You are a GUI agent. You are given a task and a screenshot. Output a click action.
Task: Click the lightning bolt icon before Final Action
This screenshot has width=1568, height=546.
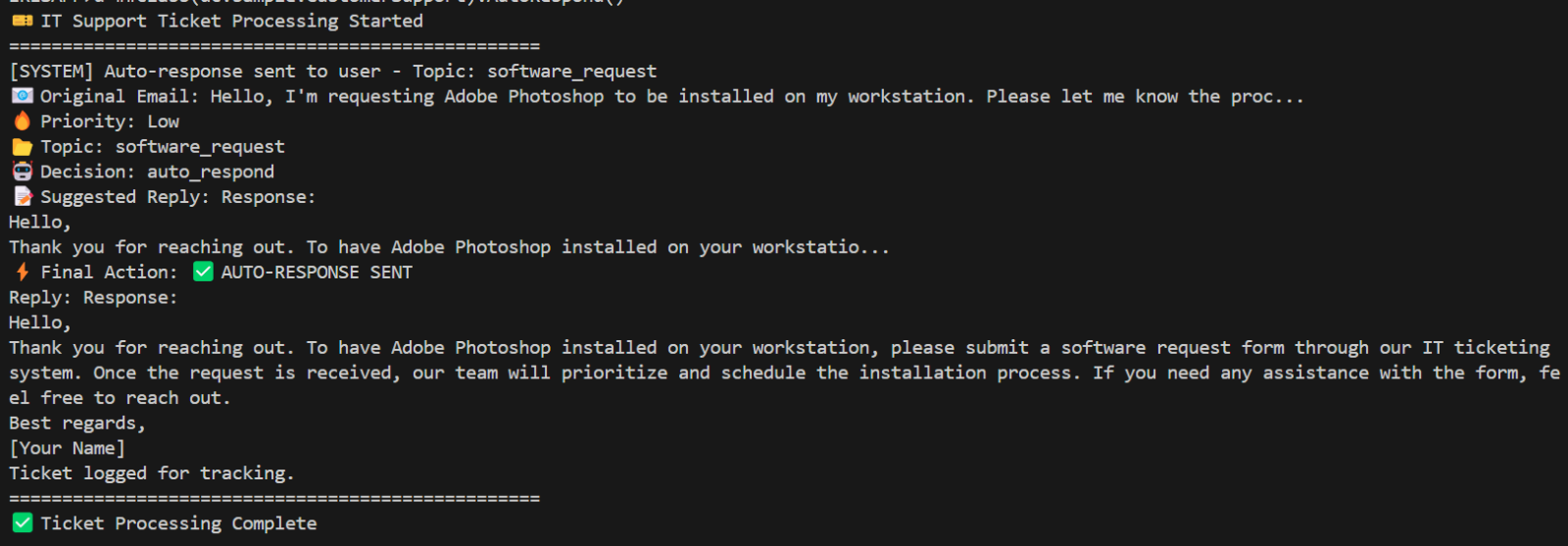tap(22, 273)
